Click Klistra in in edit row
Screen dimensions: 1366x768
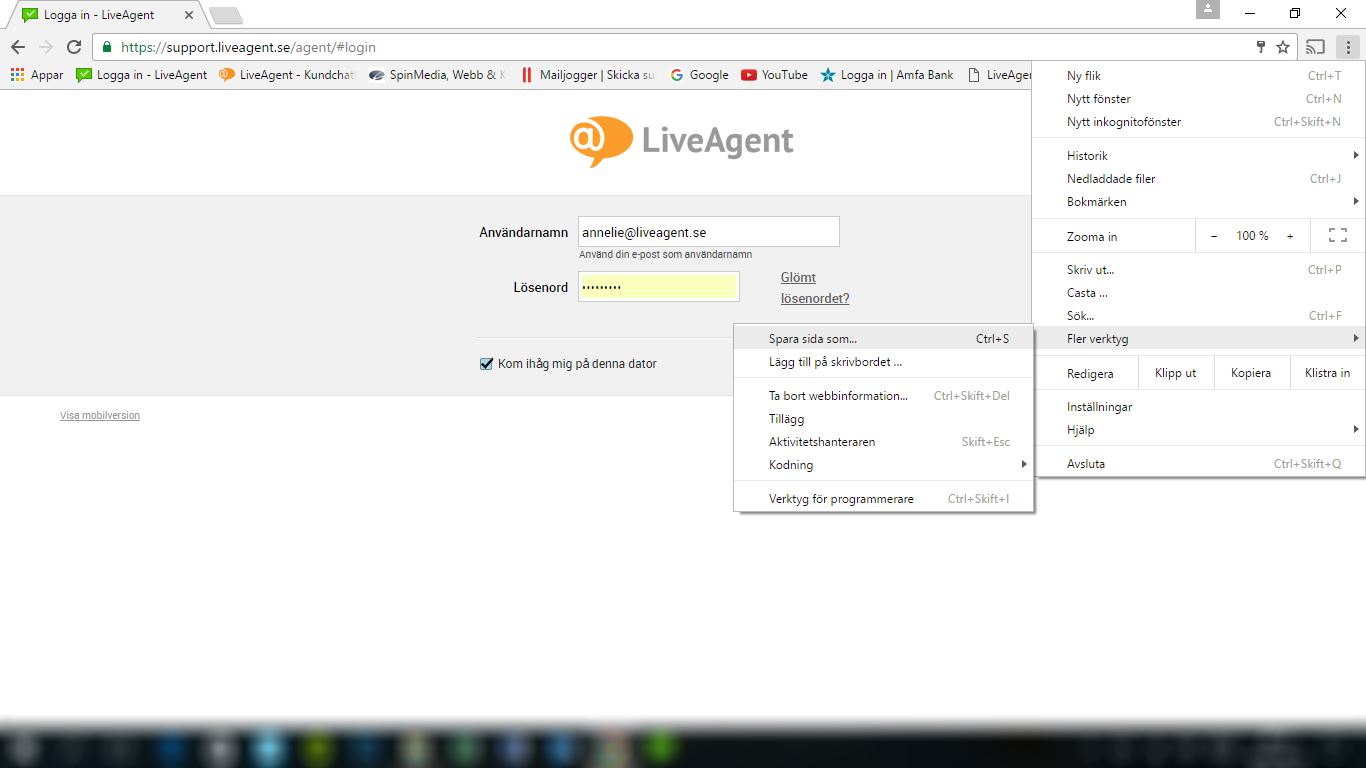click(x=1327, y=373)
